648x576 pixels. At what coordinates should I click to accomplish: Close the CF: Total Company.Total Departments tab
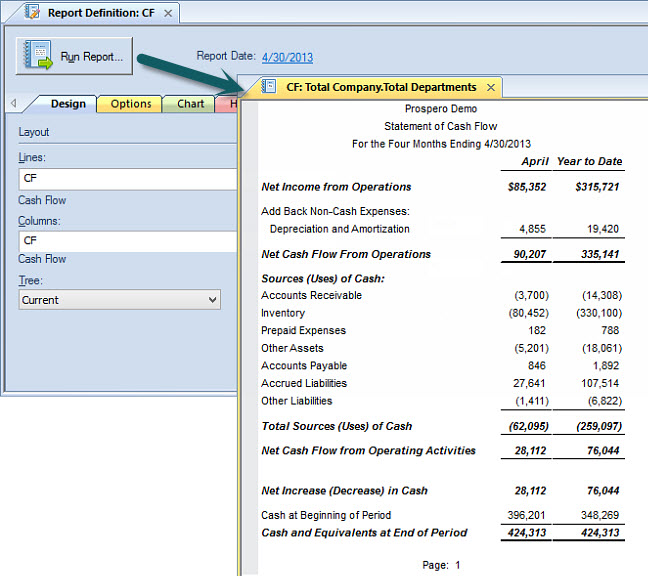point(490,87)
